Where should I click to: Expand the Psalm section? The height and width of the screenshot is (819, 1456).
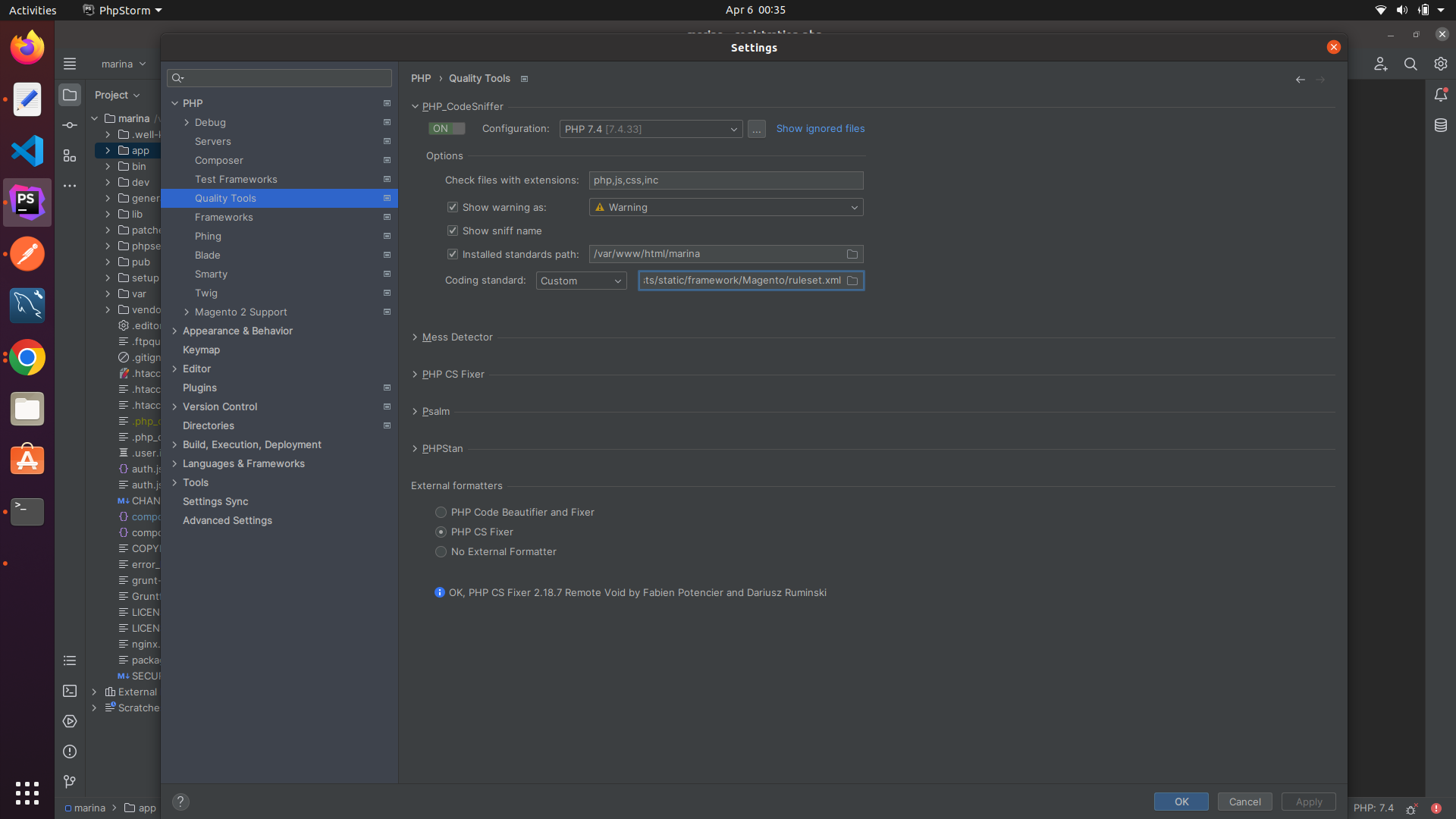415,412
